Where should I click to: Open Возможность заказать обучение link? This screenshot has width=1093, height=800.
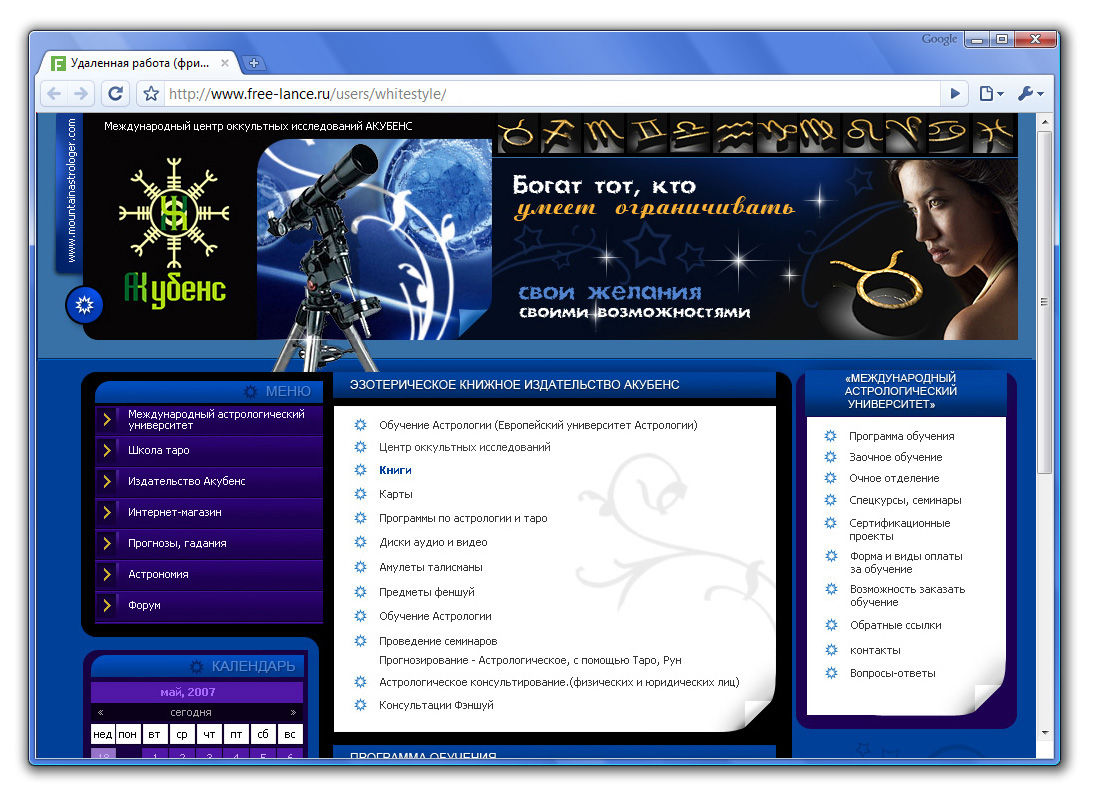pos(907,595)
